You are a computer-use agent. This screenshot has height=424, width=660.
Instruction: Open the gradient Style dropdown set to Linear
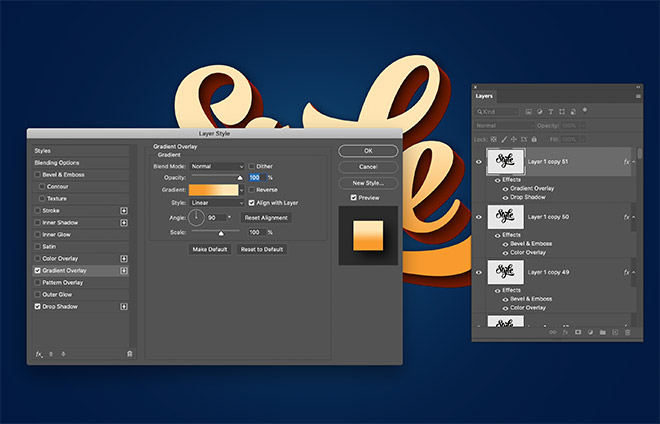coord(217,202)
